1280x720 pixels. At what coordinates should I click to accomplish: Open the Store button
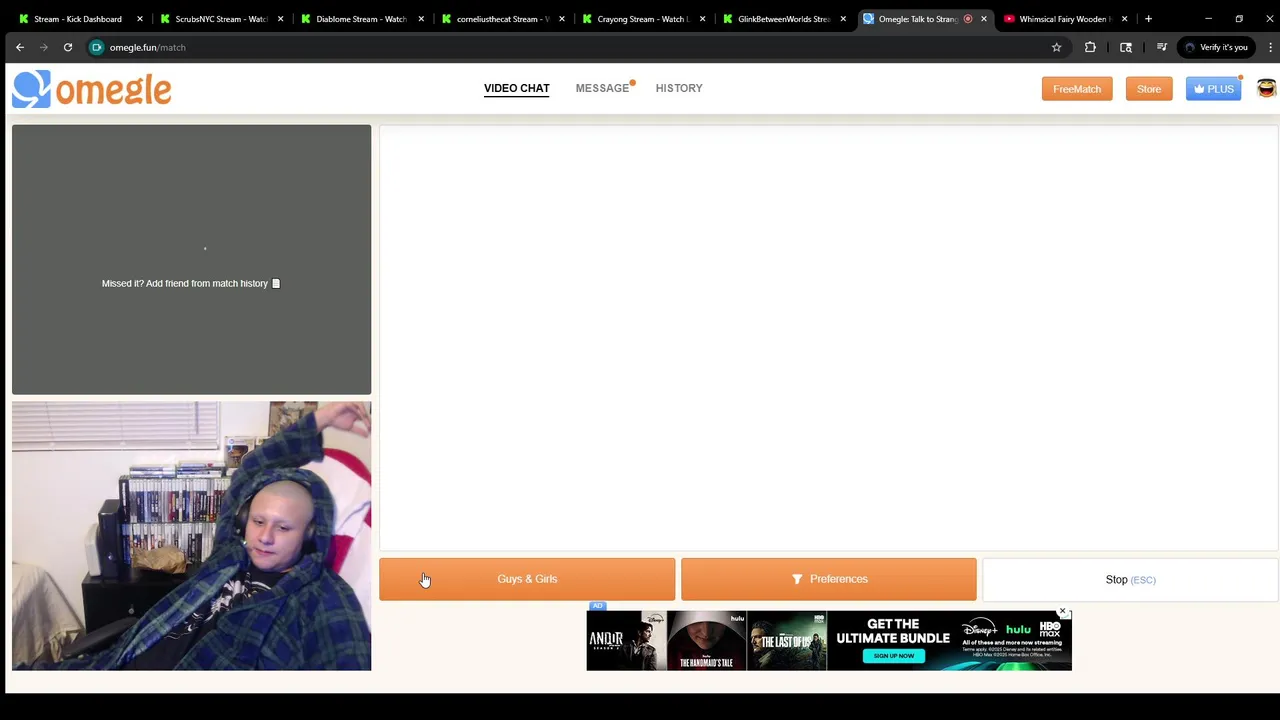[1149, 89]
